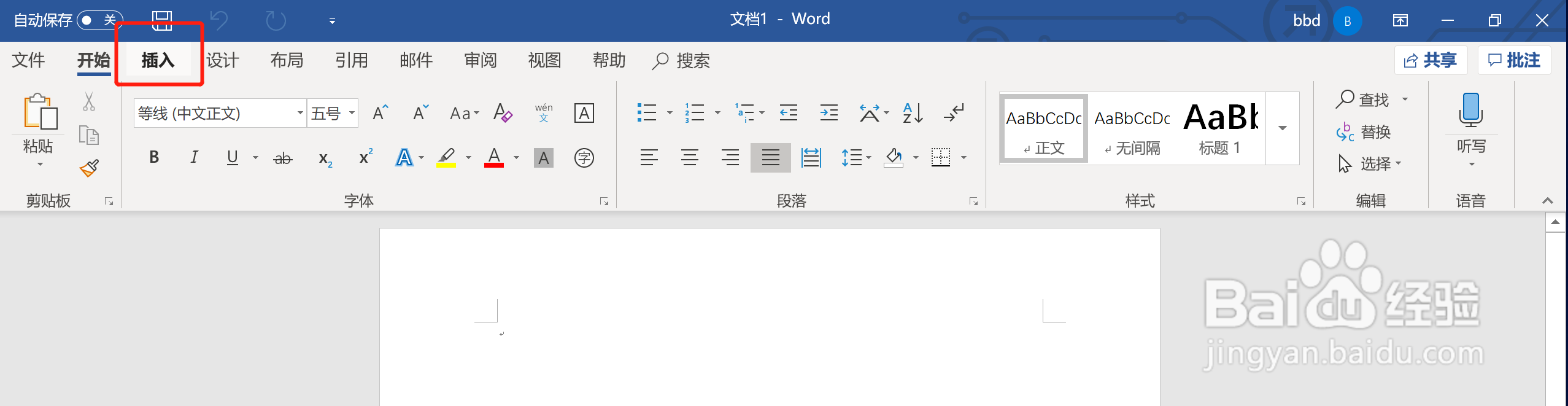Toggle Subscript formatting
The width and height of the screenshot is (1568, 406).
(325, 158)
